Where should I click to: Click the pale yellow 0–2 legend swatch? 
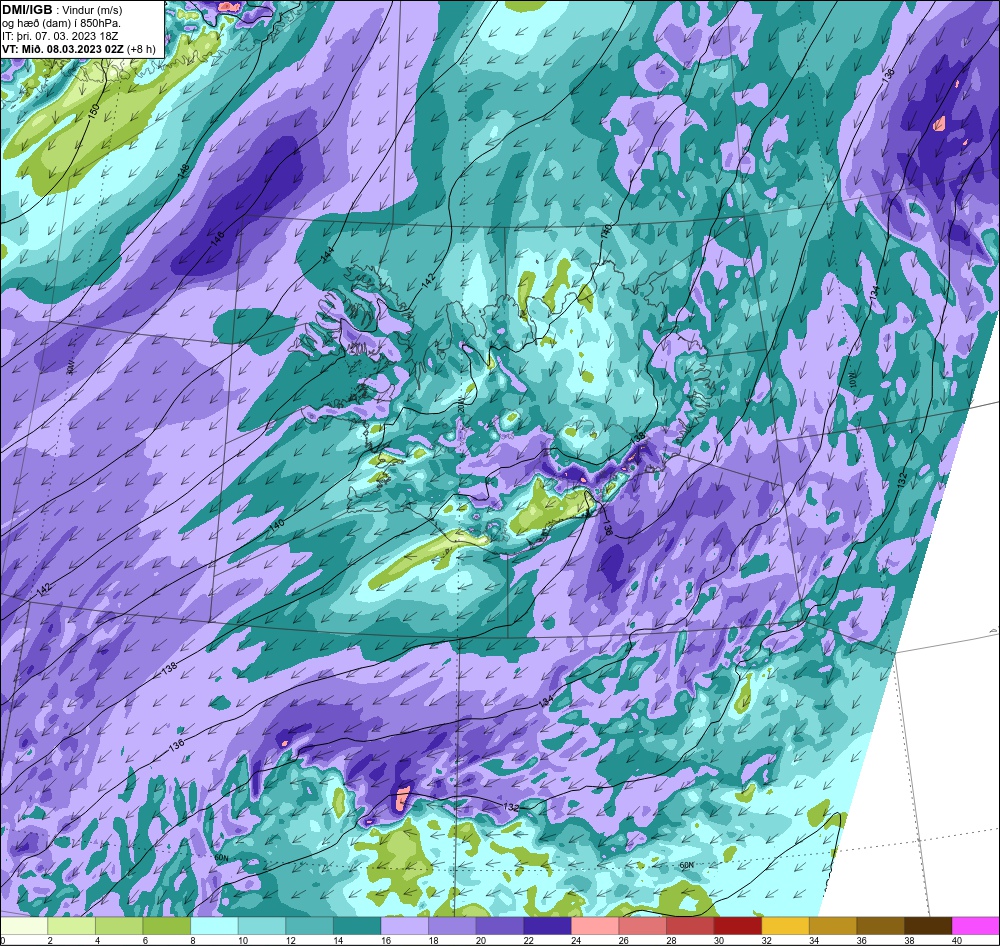click(x=24, y=925)
